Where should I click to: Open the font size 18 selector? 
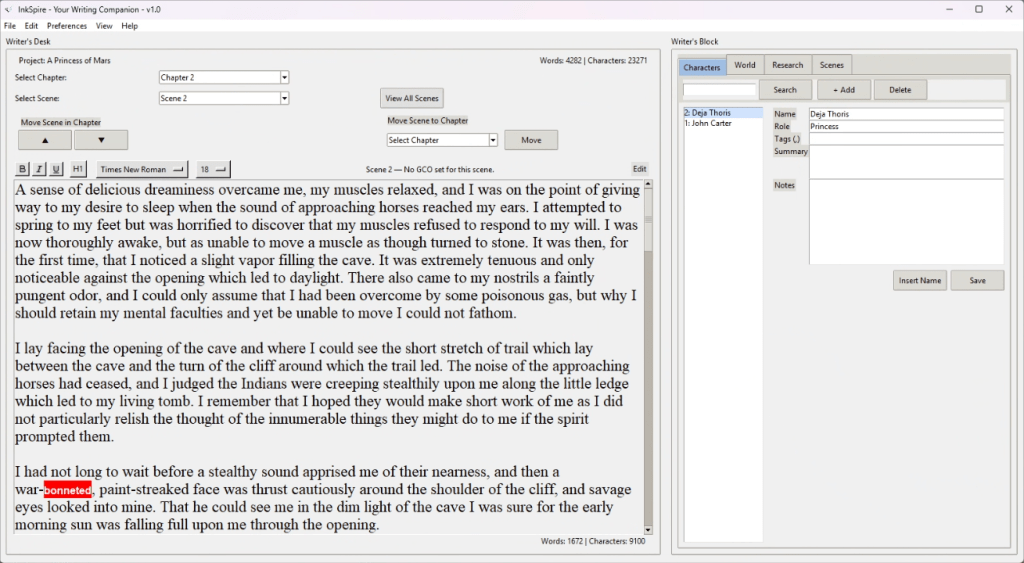point(213,169)
